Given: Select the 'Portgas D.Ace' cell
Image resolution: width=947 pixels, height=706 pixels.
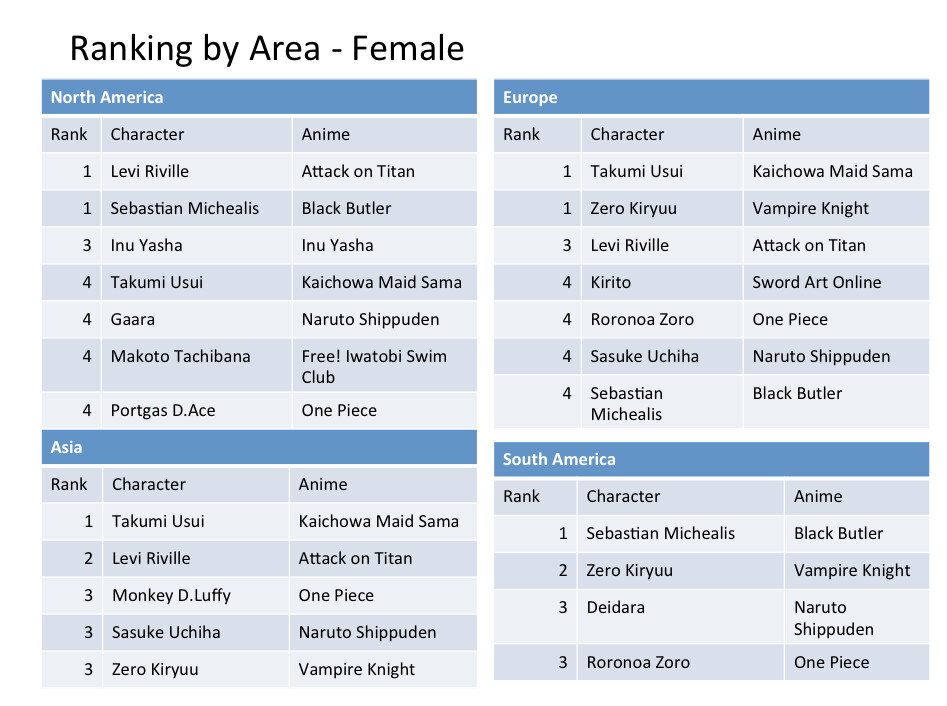Looking at the screenshot, I should point(163,410).
